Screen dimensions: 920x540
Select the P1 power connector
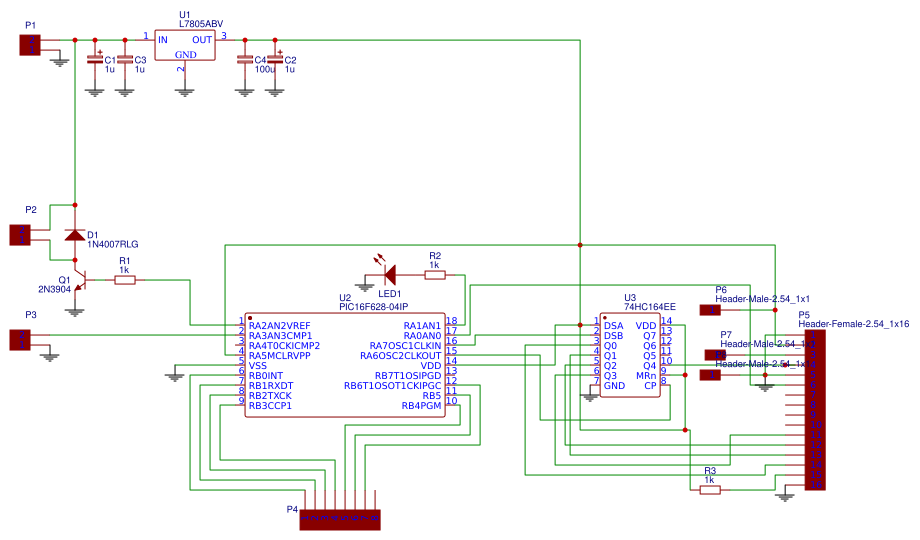pos(31,45)
